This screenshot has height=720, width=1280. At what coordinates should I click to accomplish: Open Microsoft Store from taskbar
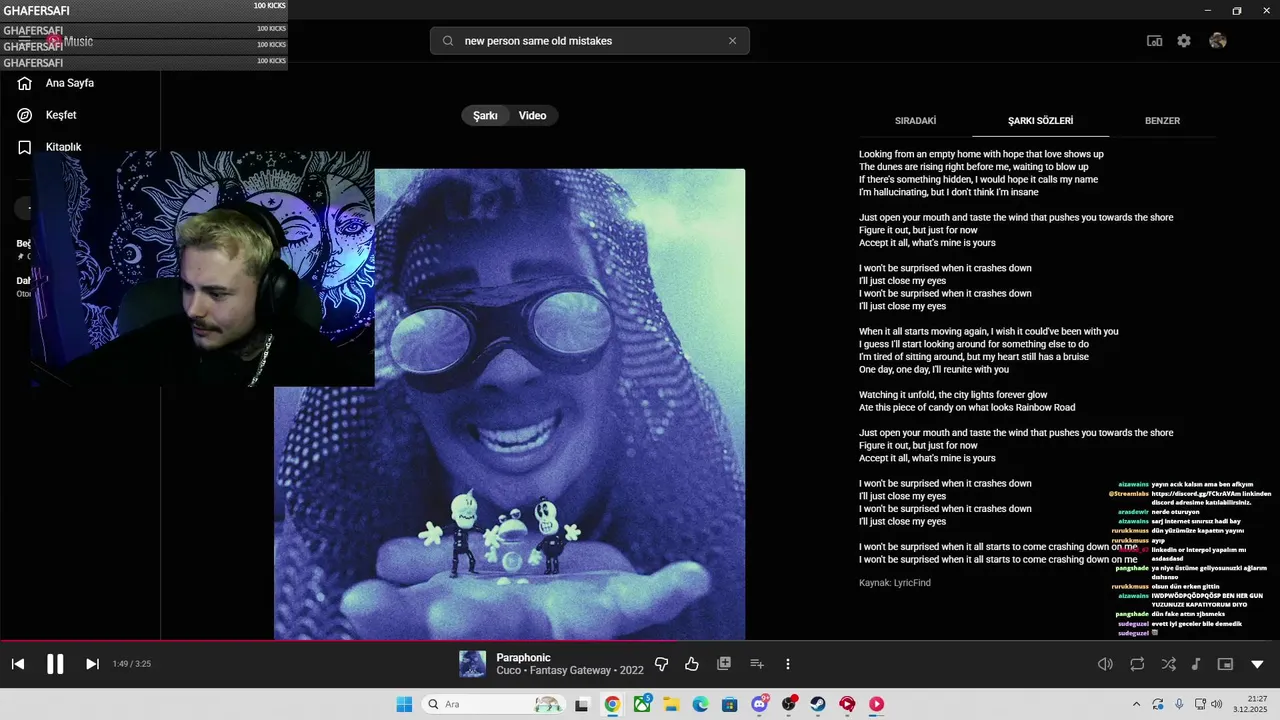730,704
